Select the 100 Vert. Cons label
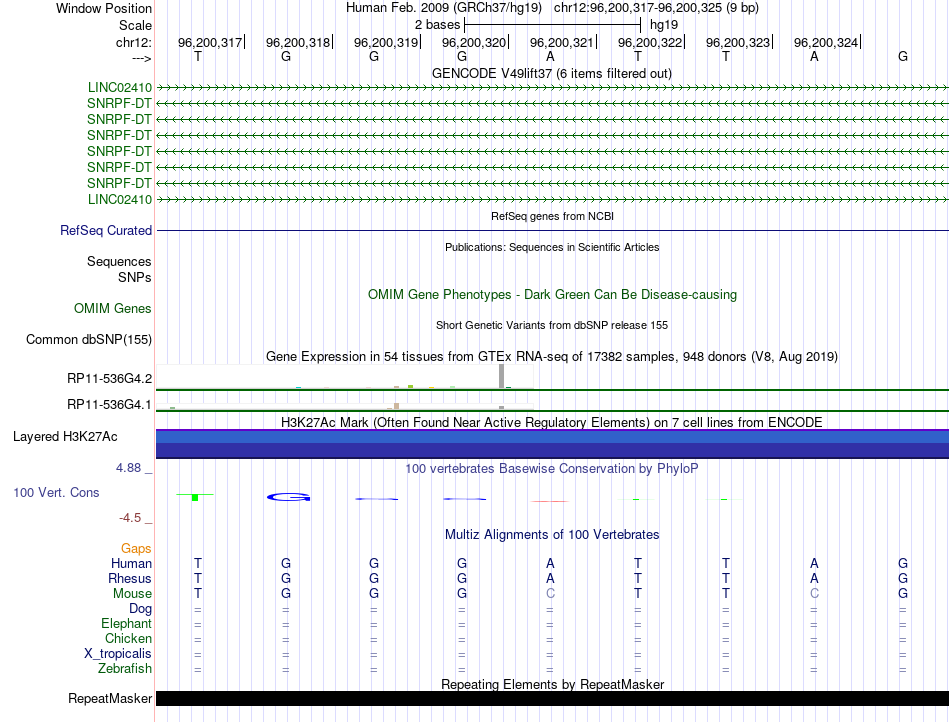The image size is (950, 722). (56, 492)
